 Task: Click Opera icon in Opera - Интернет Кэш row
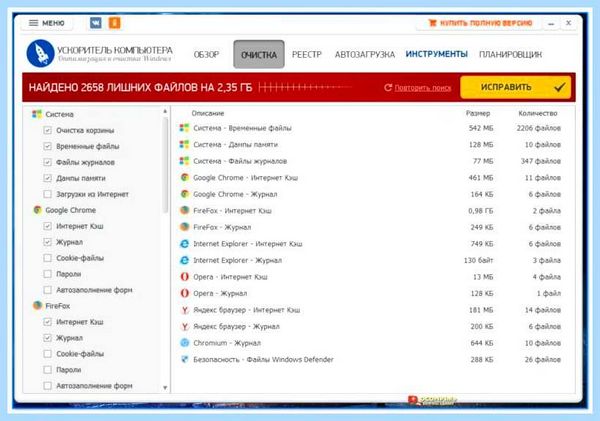[x=184, y=277]
